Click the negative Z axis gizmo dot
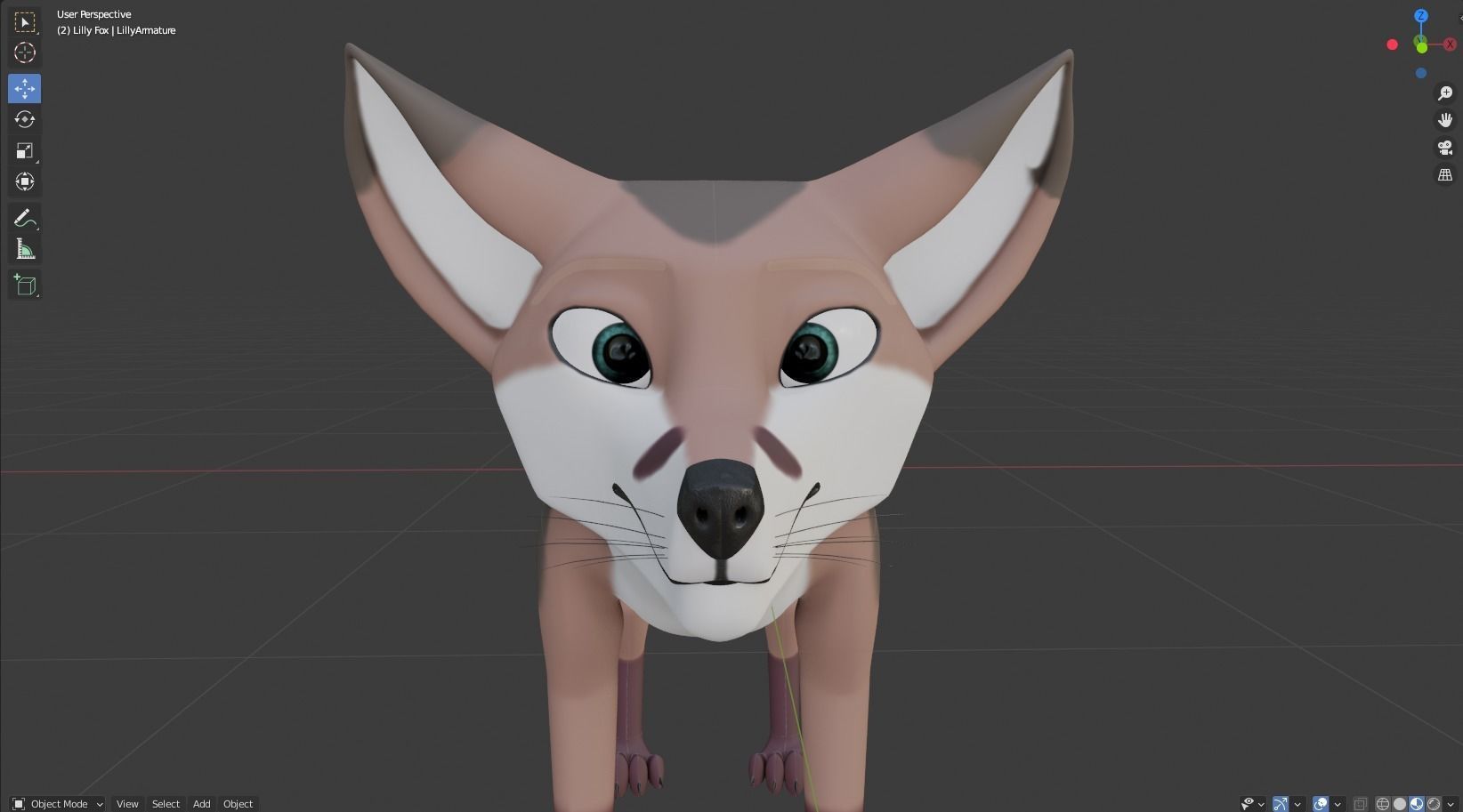This screenshot has height=812, width=1463. [1421, 73]
